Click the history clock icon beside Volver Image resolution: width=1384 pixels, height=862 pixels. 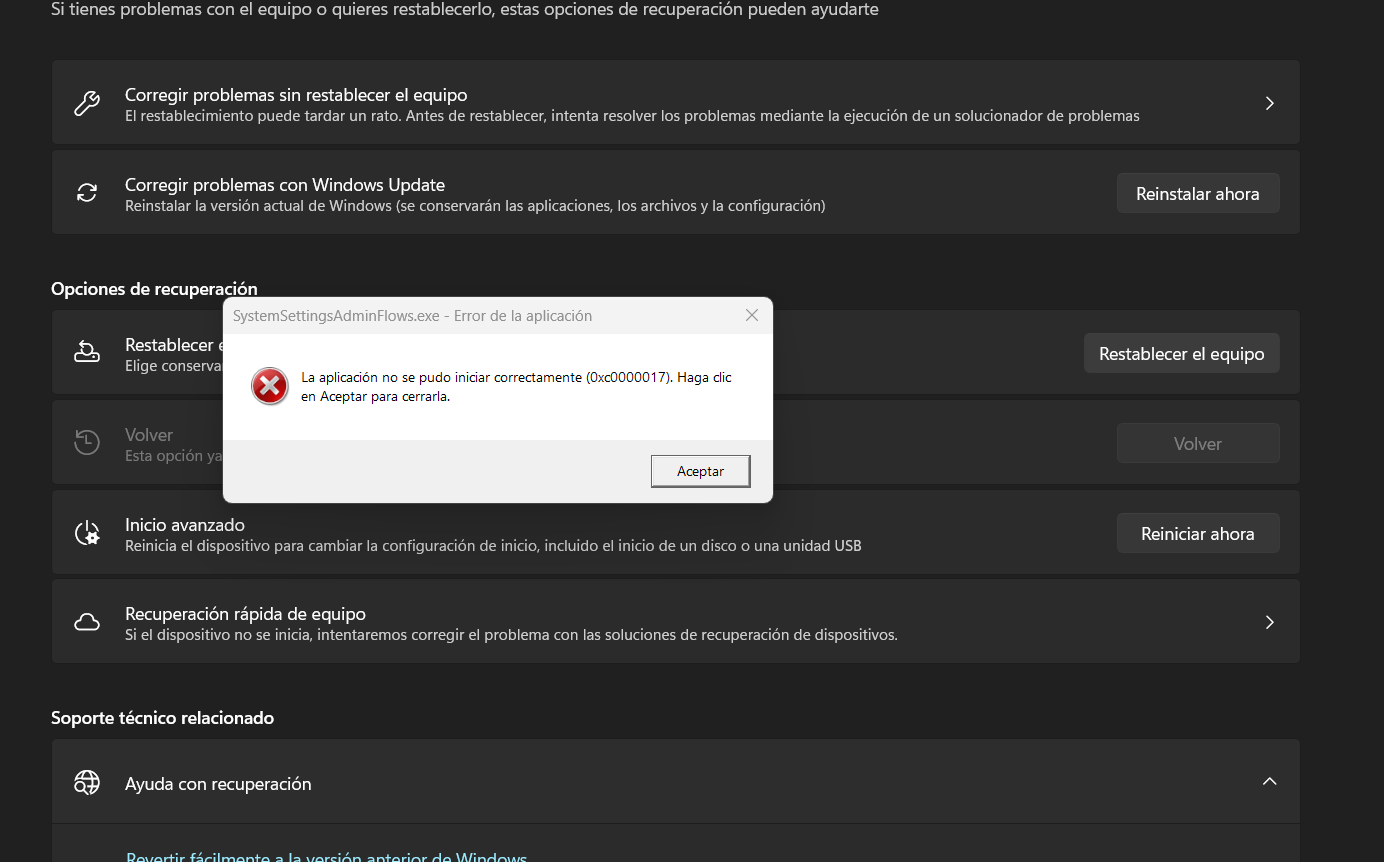click(87, 442)
